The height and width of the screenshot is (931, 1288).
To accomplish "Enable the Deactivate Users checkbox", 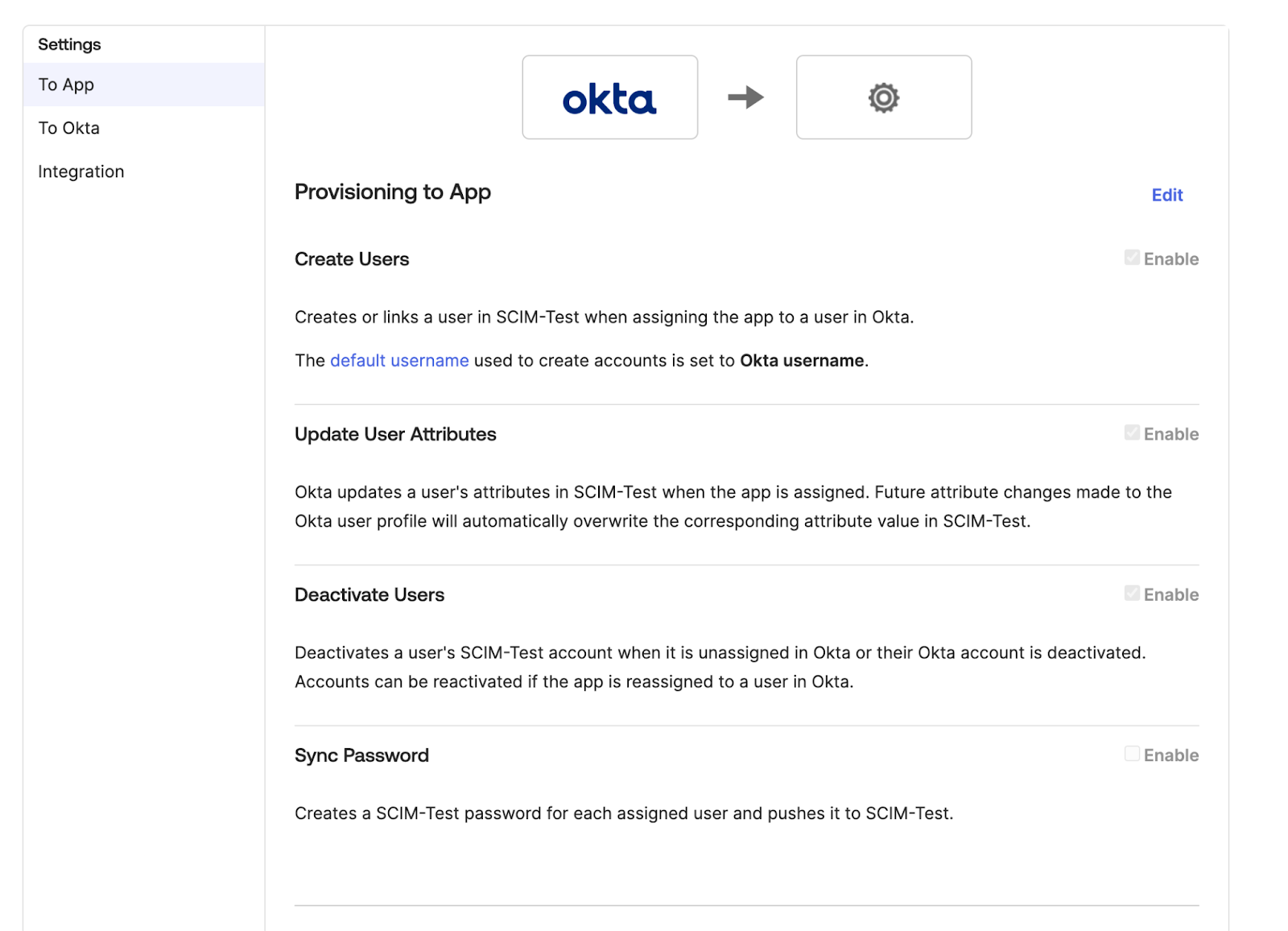I will tap(1132, 594).
